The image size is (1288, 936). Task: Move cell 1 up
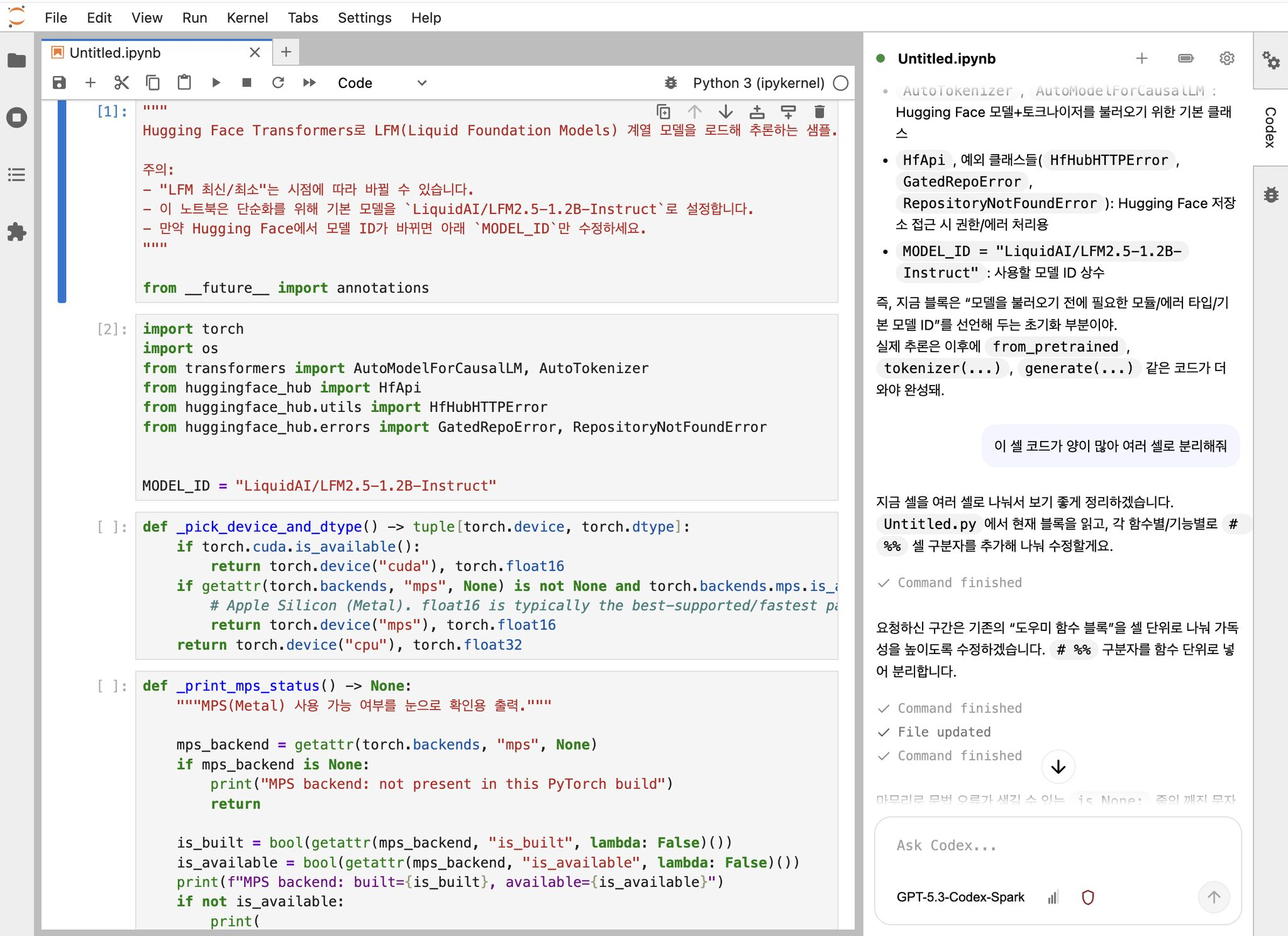(x=694, y=112)
